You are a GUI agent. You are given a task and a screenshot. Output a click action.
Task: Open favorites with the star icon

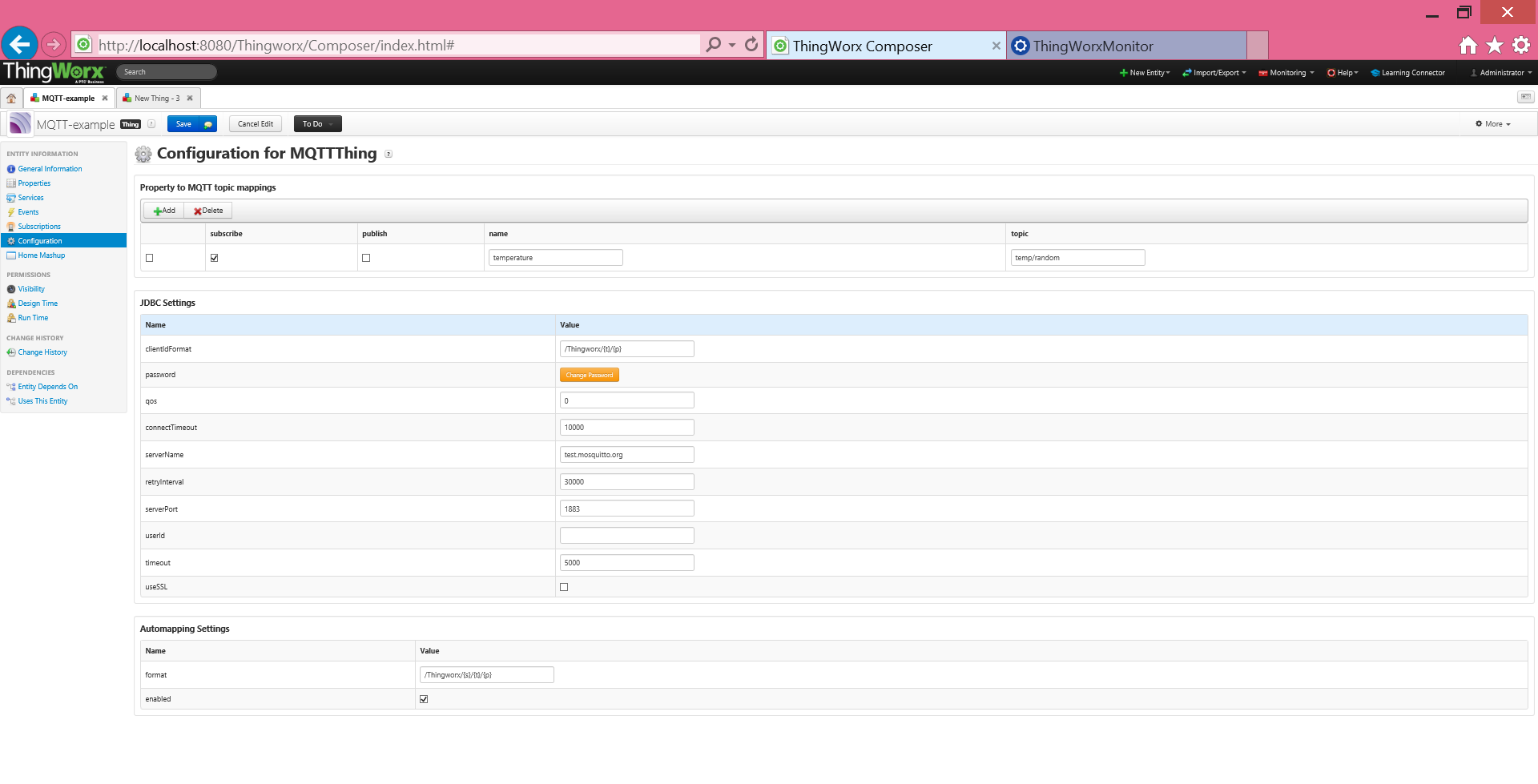[1495, 46]
